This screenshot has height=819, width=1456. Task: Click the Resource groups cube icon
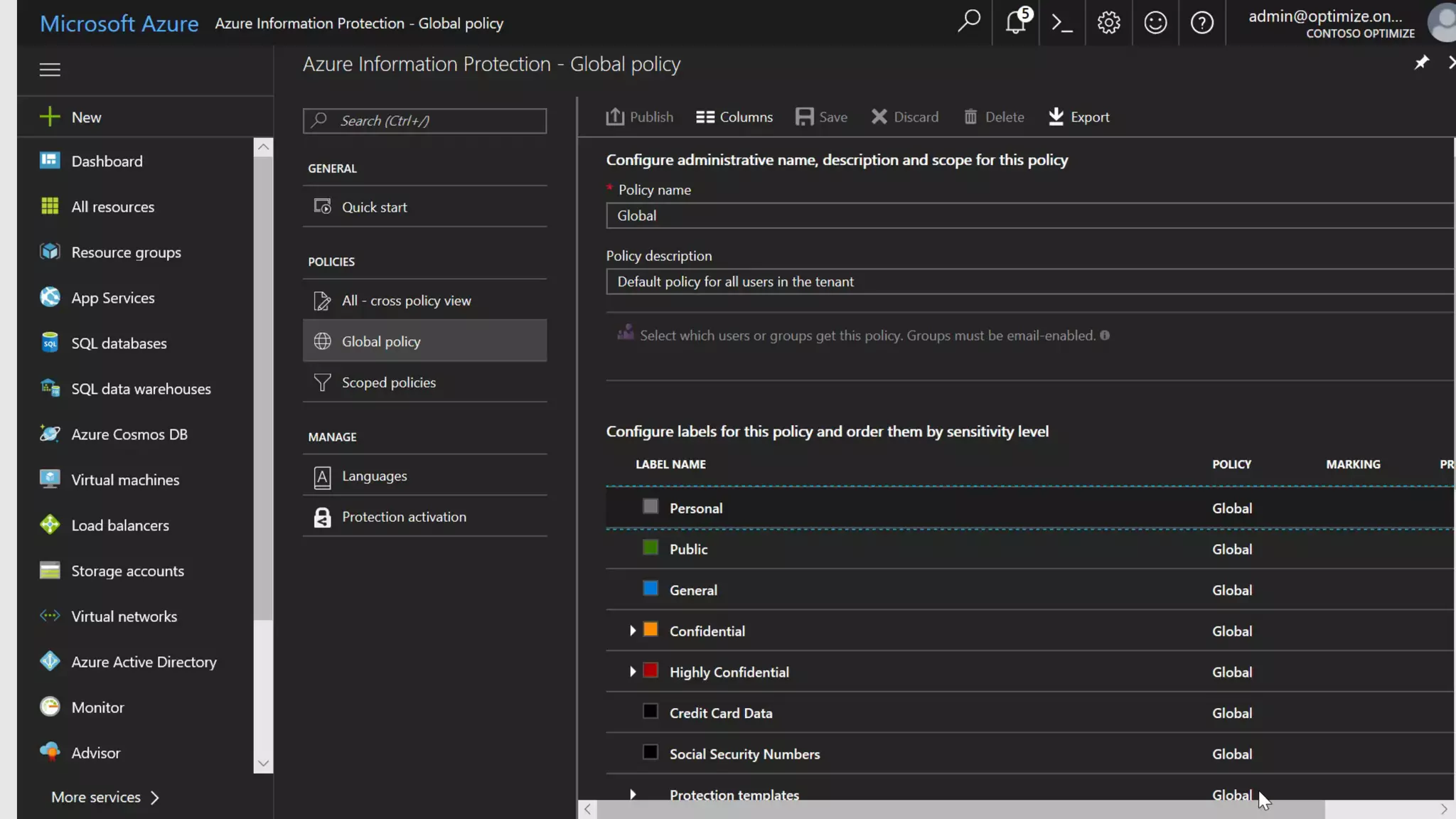pos(50,252)
